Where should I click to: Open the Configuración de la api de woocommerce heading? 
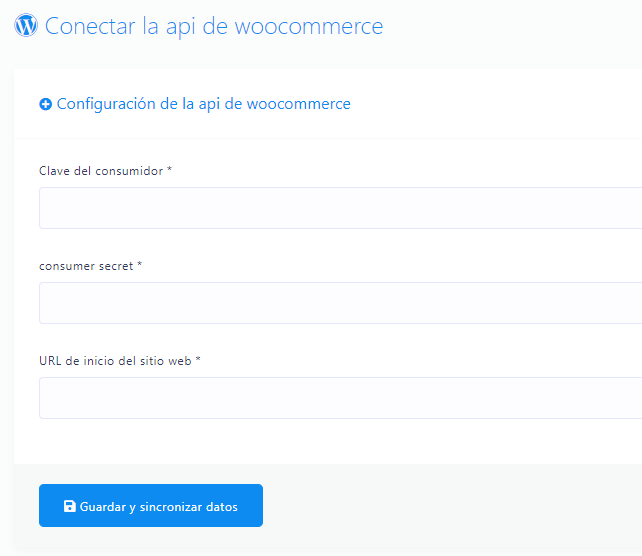[x=203, y=104]
